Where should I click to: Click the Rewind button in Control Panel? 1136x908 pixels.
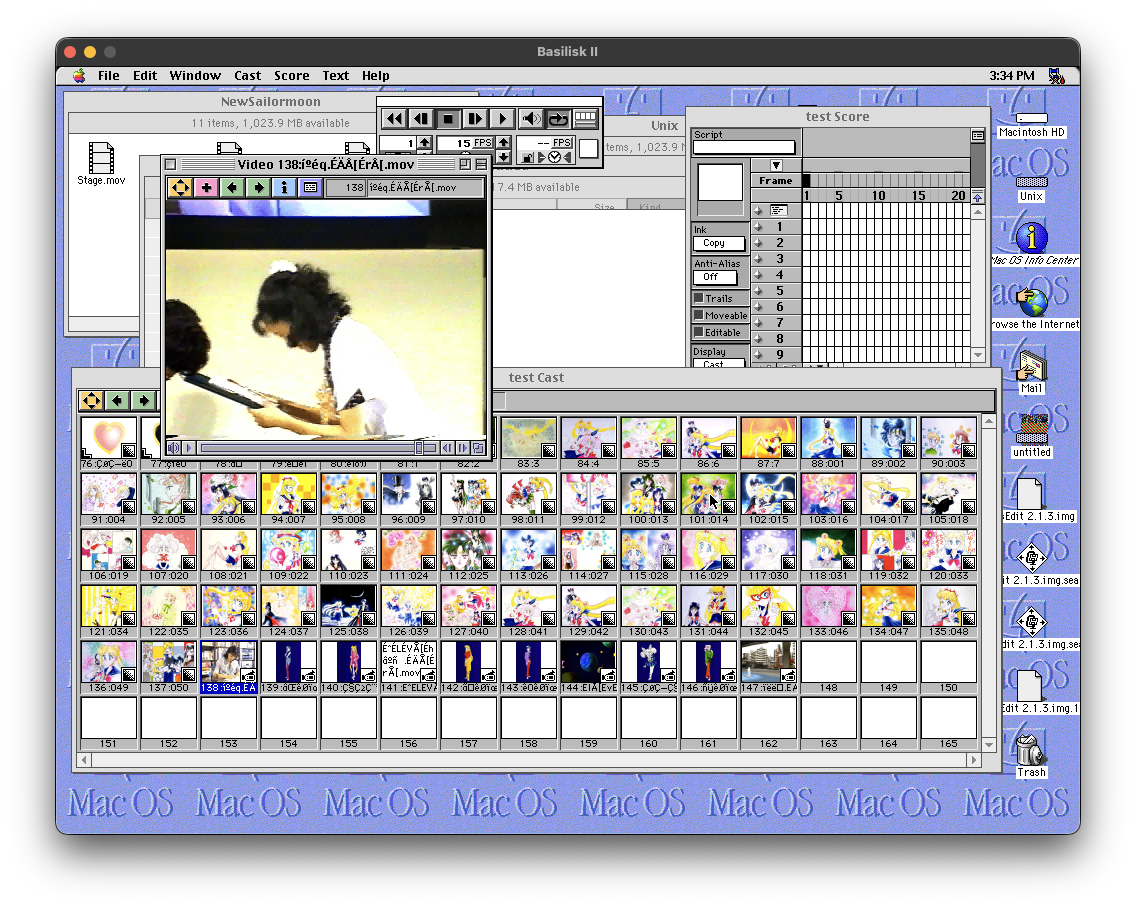pos(395,119)
